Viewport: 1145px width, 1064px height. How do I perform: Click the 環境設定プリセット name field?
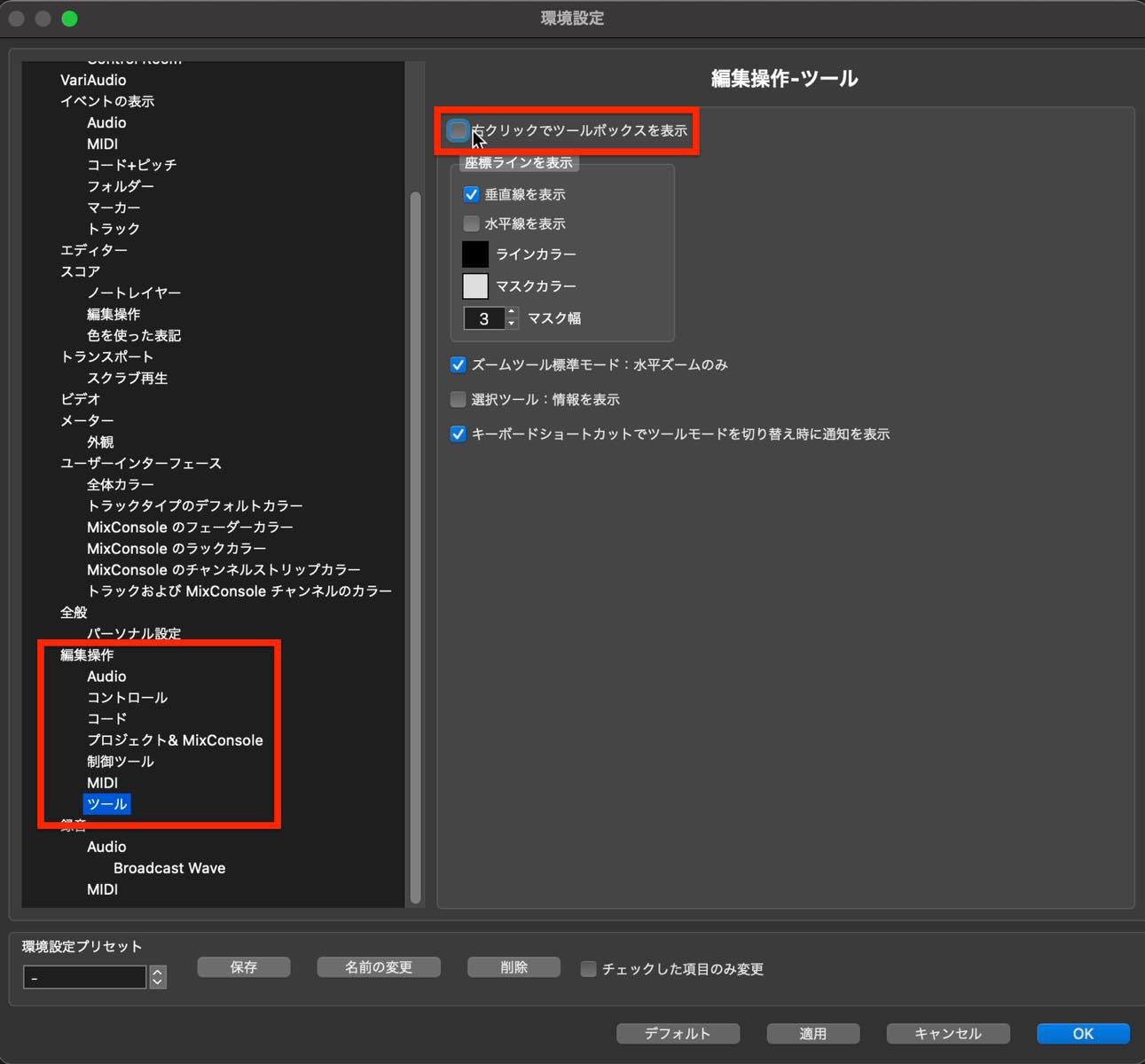tap(84, 977)
